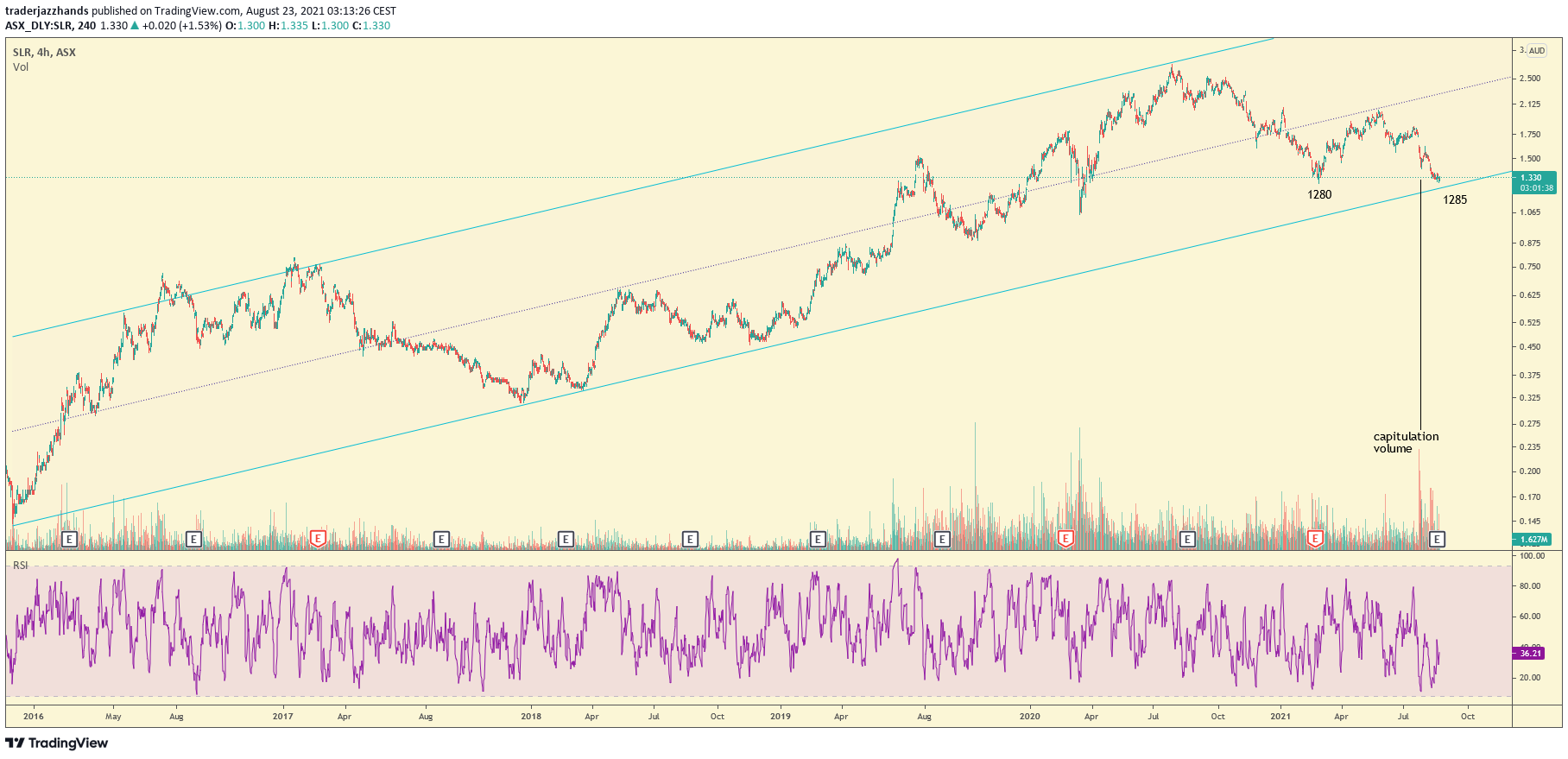
Task: Click the volume value tag 1.627M
Action: tap(1533, 539)
